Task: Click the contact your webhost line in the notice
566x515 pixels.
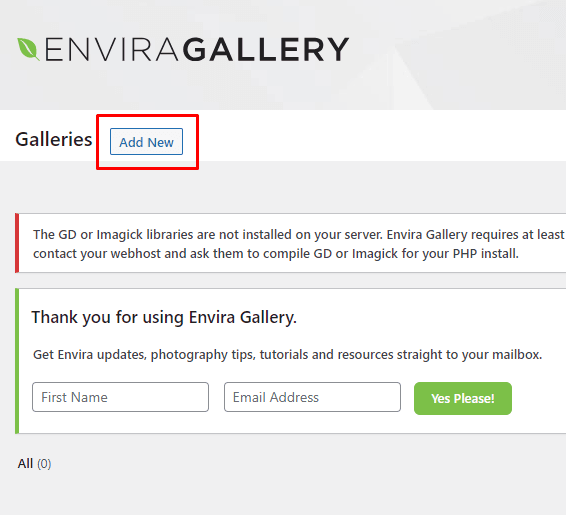Action: pos(276,254)
